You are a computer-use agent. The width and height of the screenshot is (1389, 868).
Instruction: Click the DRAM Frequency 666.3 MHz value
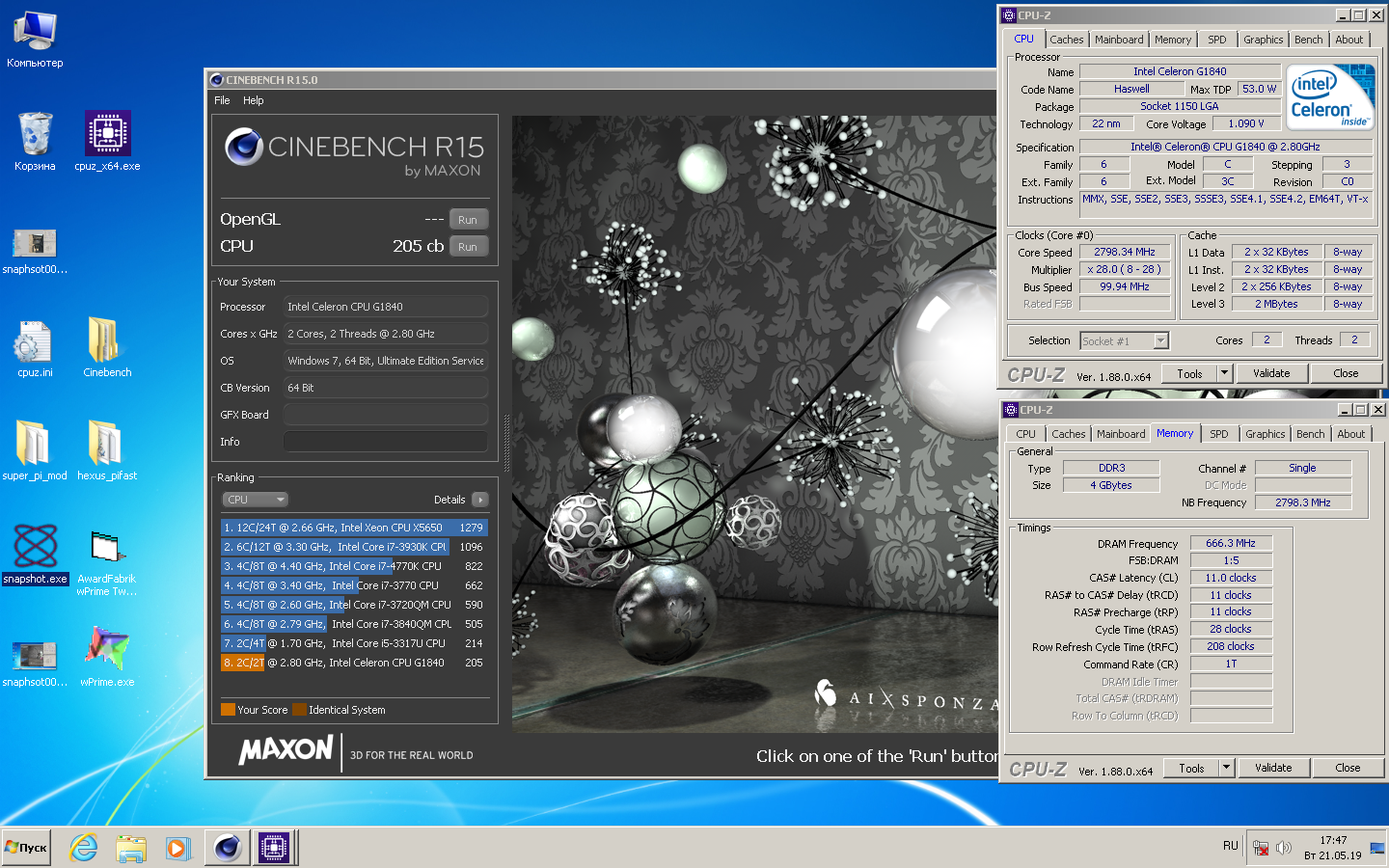1231,543
